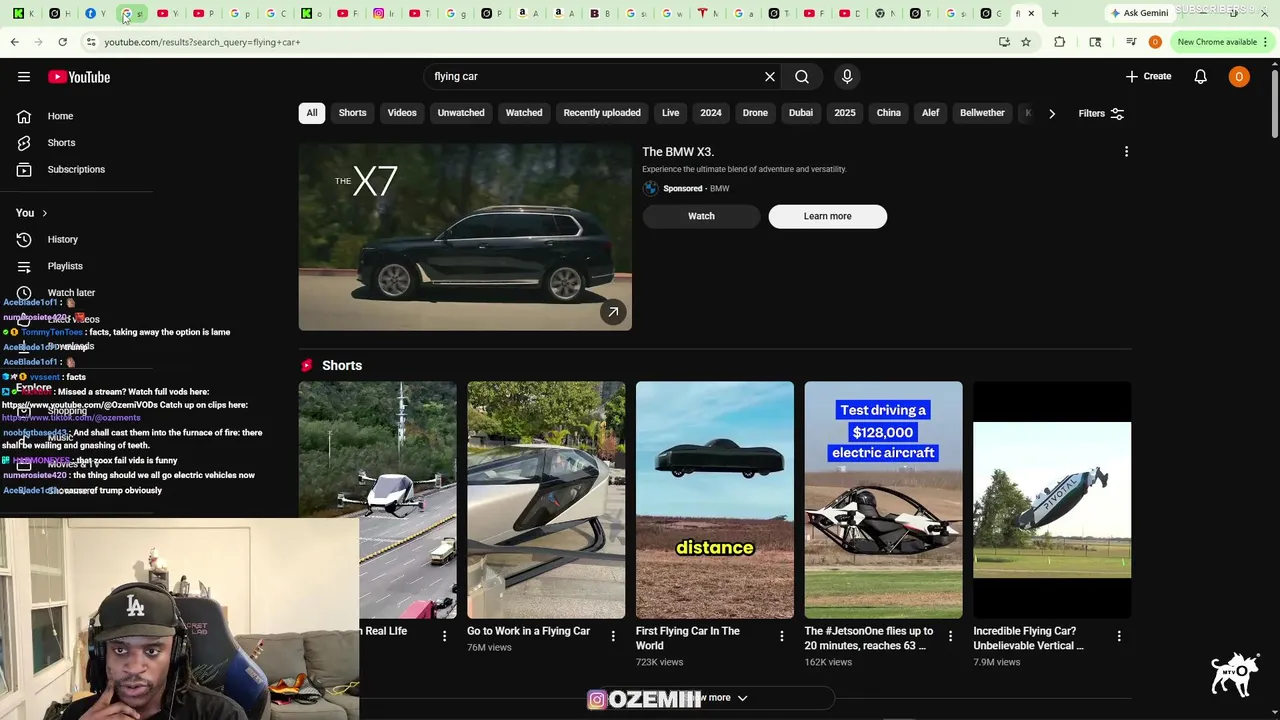Open the BMW X3 ad options menu
The width and height of the screenshot is (1280, 720).
pyautogui.click(x=1126, y=152)
